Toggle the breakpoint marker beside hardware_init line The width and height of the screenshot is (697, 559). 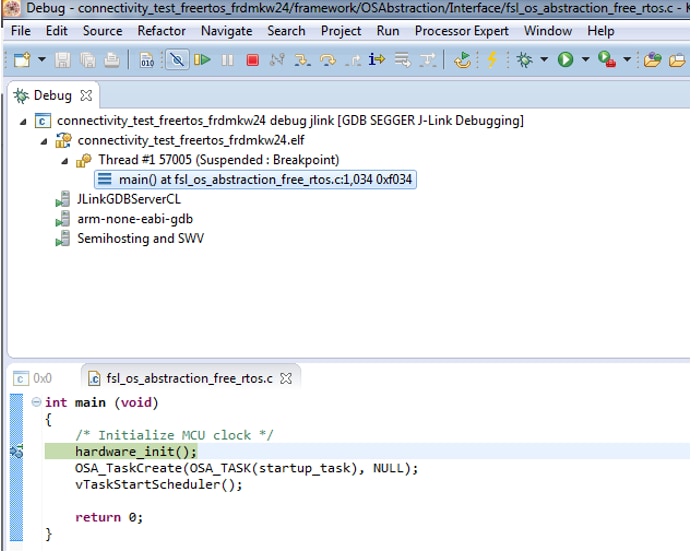(x=15, y=452)
